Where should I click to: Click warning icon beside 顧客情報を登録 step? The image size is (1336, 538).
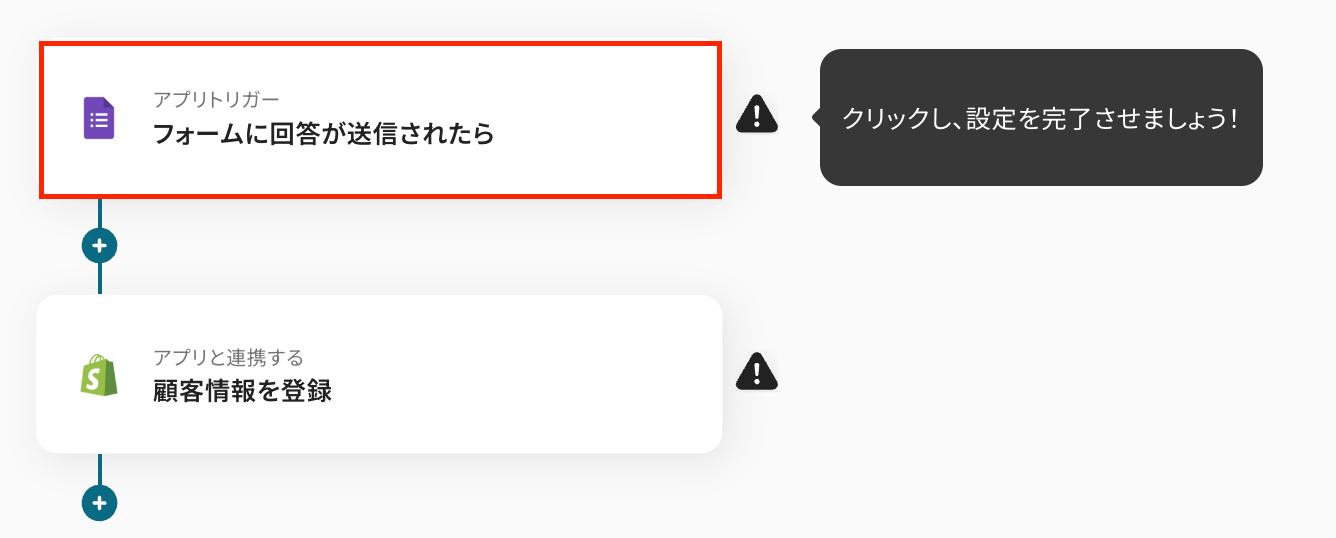click(757, 371)
